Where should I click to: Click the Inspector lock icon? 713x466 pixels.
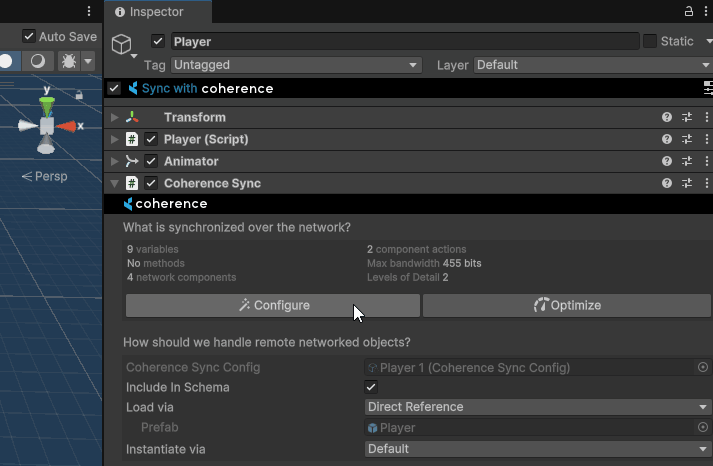[688, 11]
